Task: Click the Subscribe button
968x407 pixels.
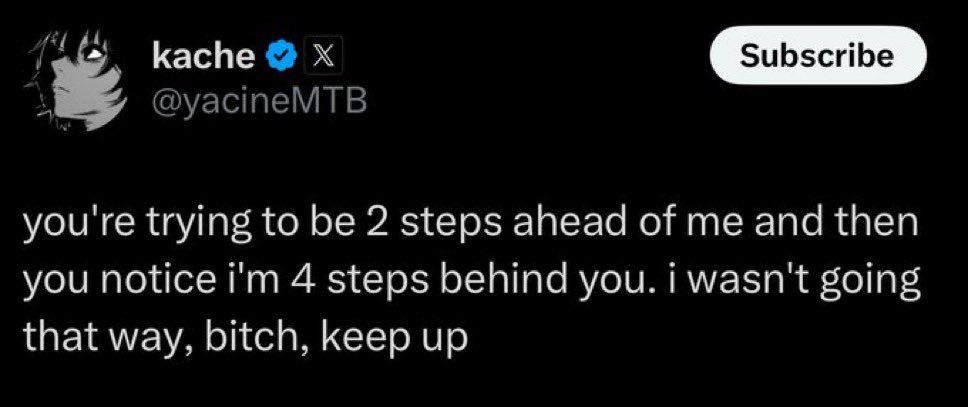Action: tap(818, 56)
